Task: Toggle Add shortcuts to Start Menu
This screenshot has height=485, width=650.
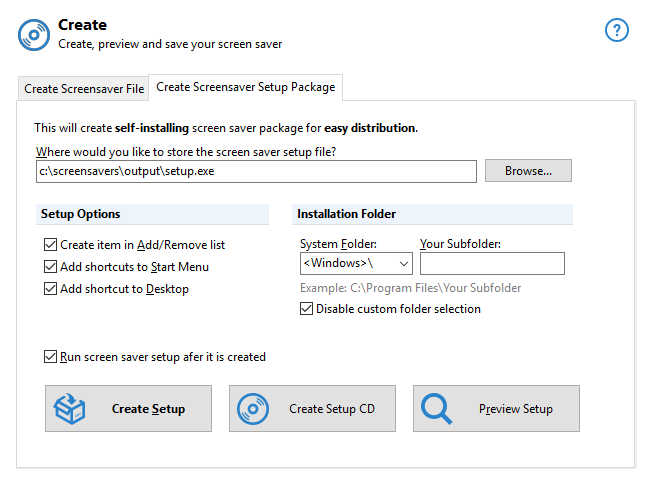Action: pos(50,267)
